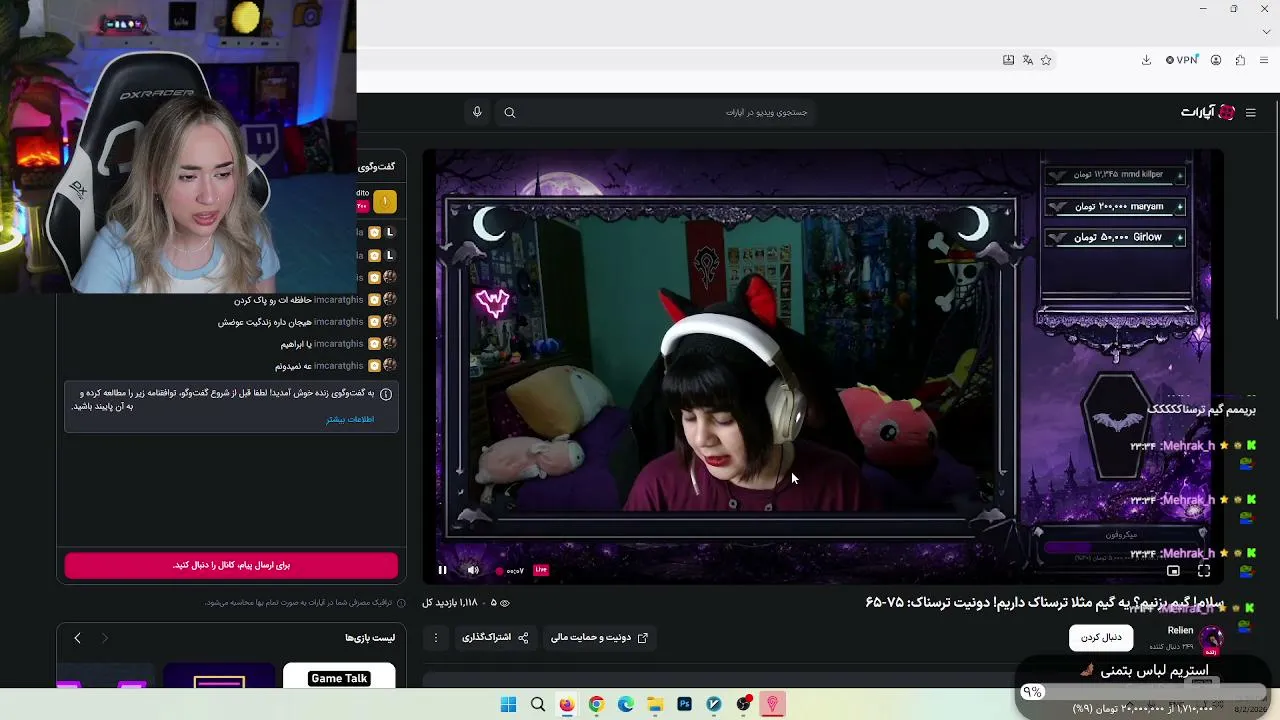Pause the live video stream
Screen dimensions: 1280x720
[442, 570]
